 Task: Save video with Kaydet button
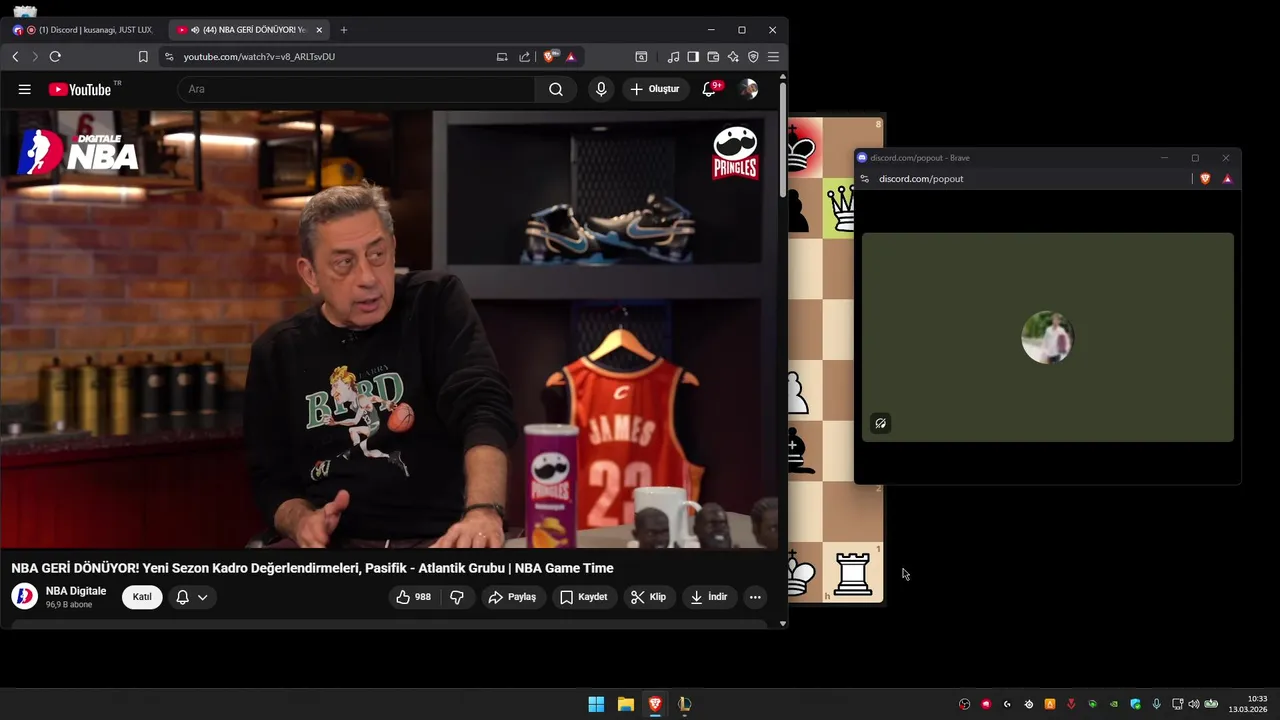(584, 597)
